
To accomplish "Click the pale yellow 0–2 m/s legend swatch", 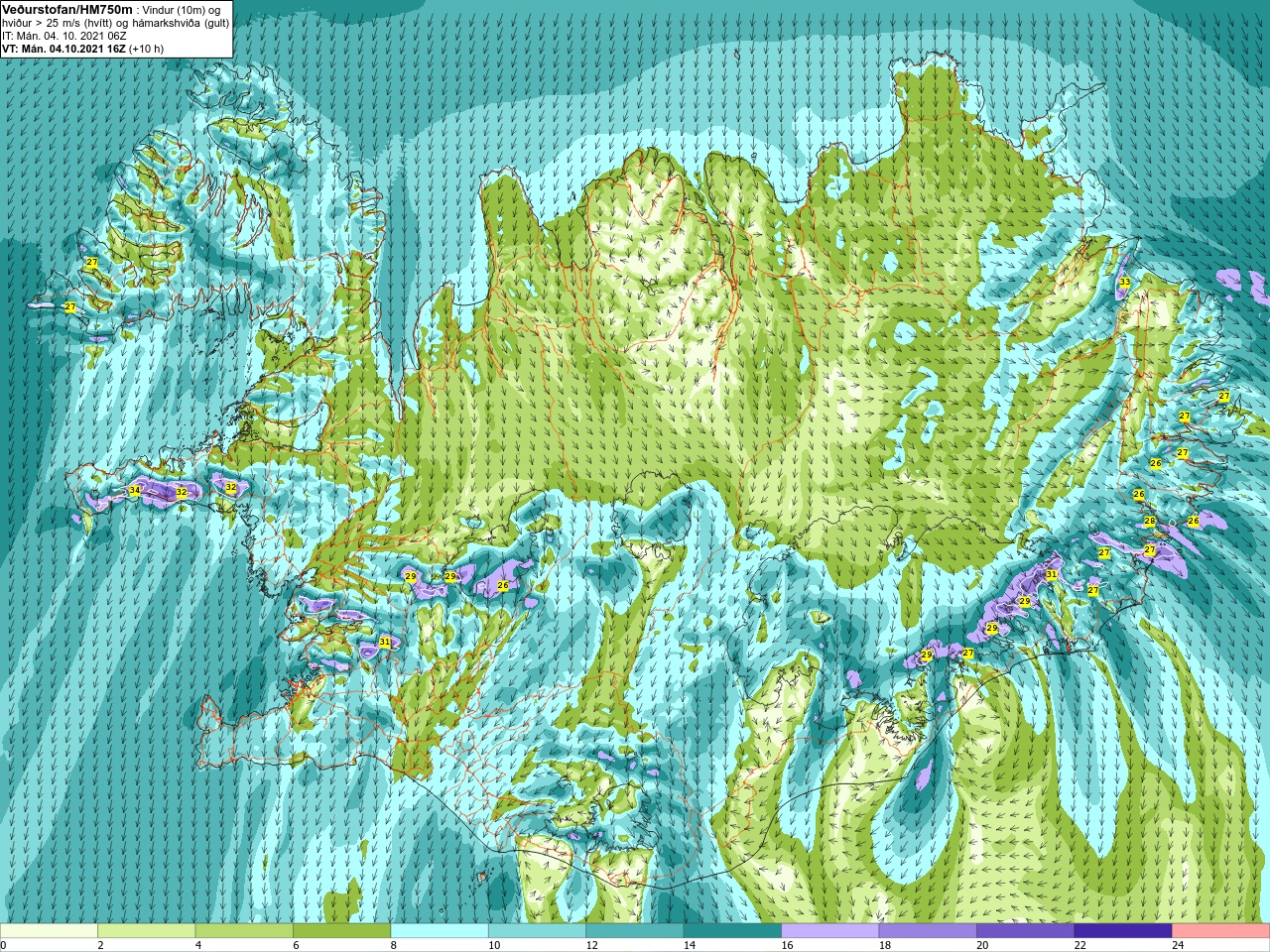I will [49, 930].
